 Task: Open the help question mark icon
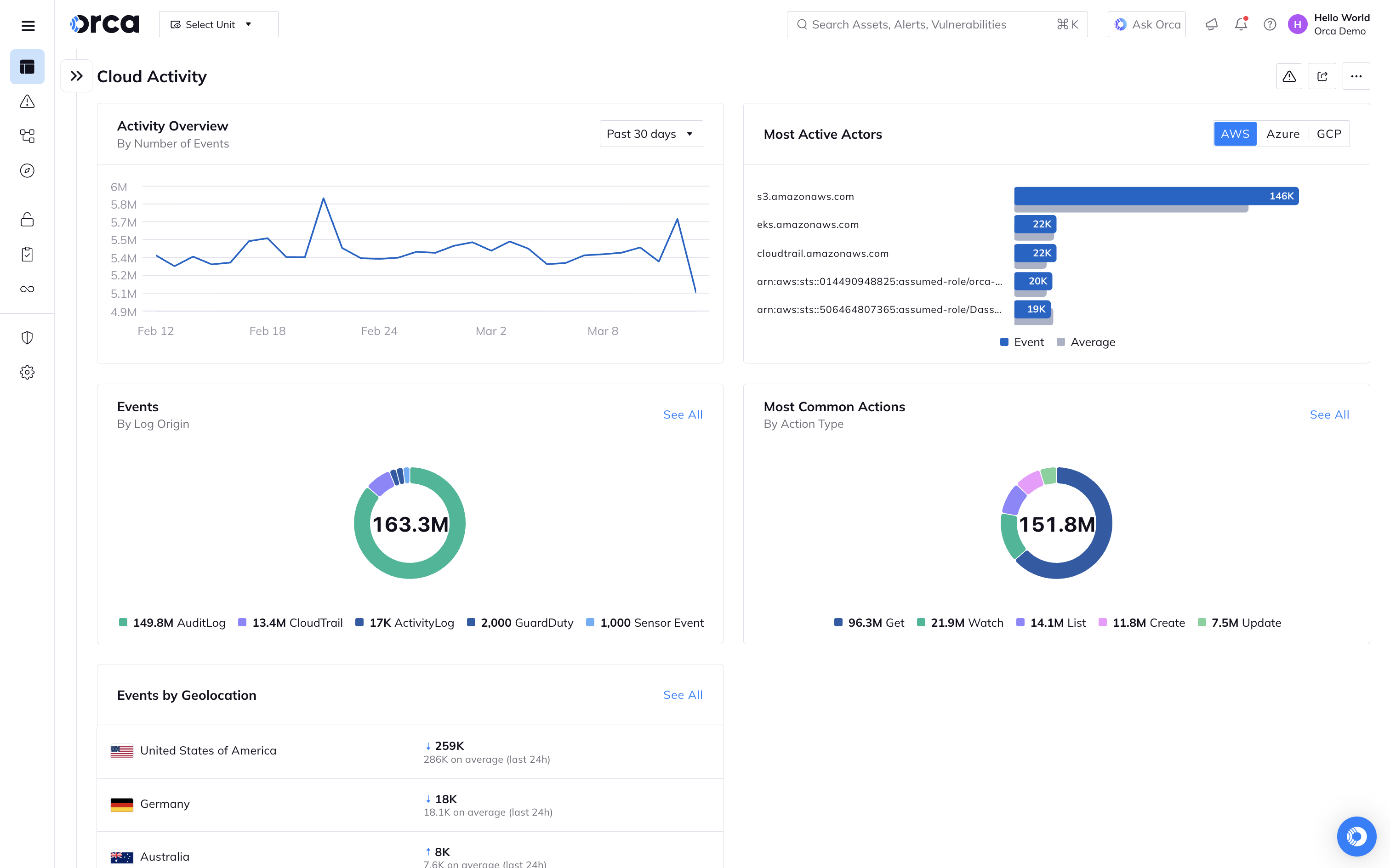click(1270, 24)
